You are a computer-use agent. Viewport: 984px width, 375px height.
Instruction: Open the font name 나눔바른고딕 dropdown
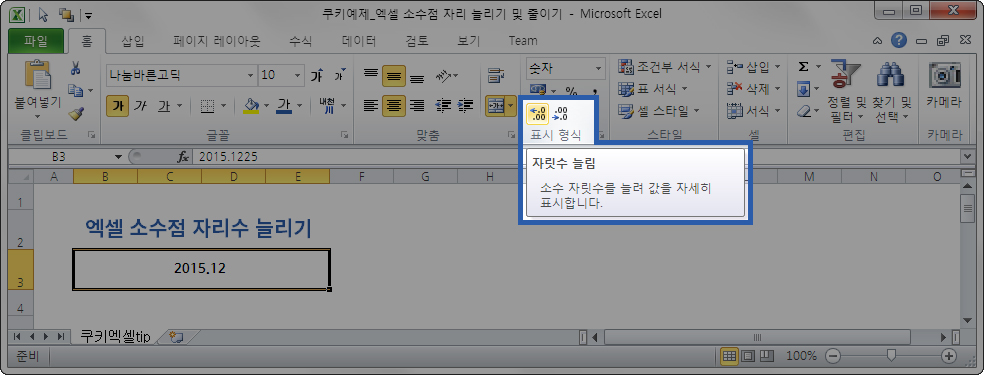click(251, 75)
